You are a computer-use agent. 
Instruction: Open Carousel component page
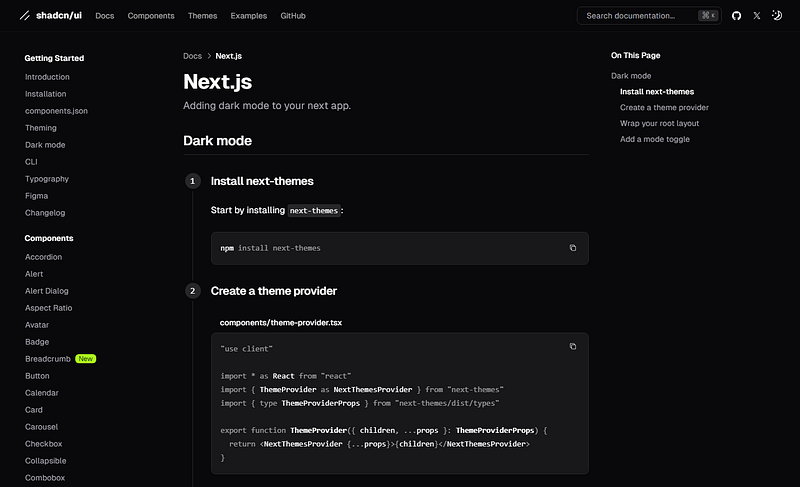41,427
